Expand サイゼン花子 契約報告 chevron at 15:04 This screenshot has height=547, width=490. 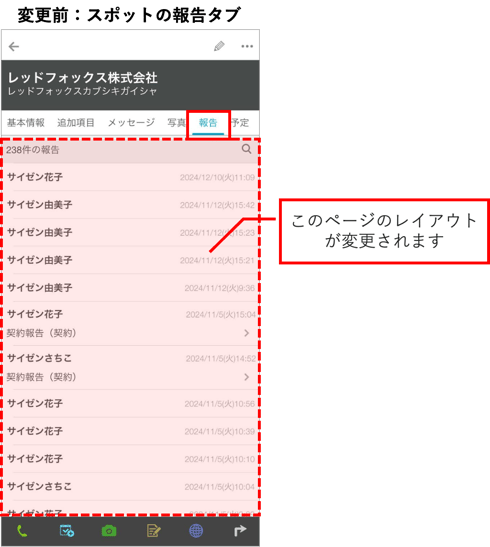click(x=247, y=333)
